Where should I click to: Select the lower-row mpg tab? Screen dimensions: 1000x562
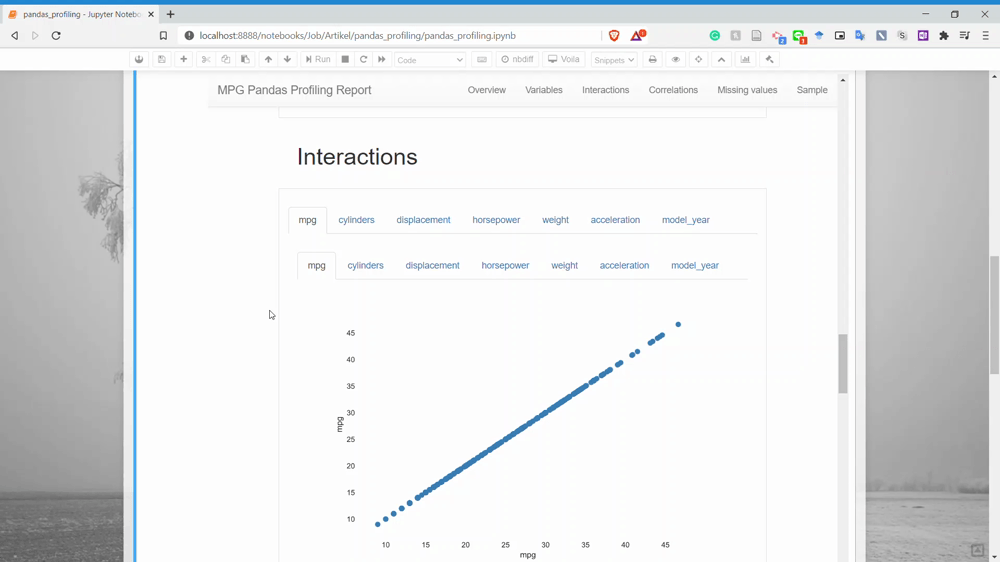[316, 265]
